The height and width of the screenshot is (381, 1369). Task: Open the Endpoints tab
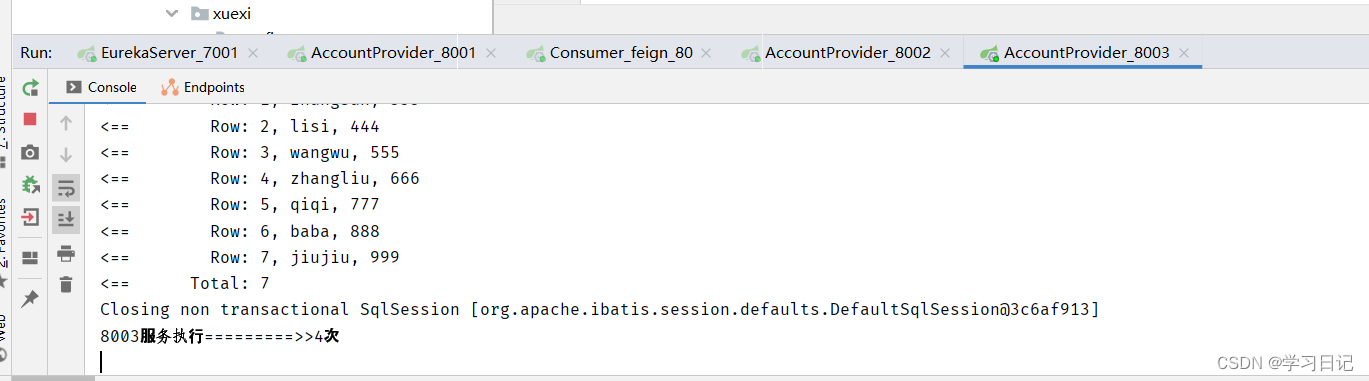(x=202, y=87)
